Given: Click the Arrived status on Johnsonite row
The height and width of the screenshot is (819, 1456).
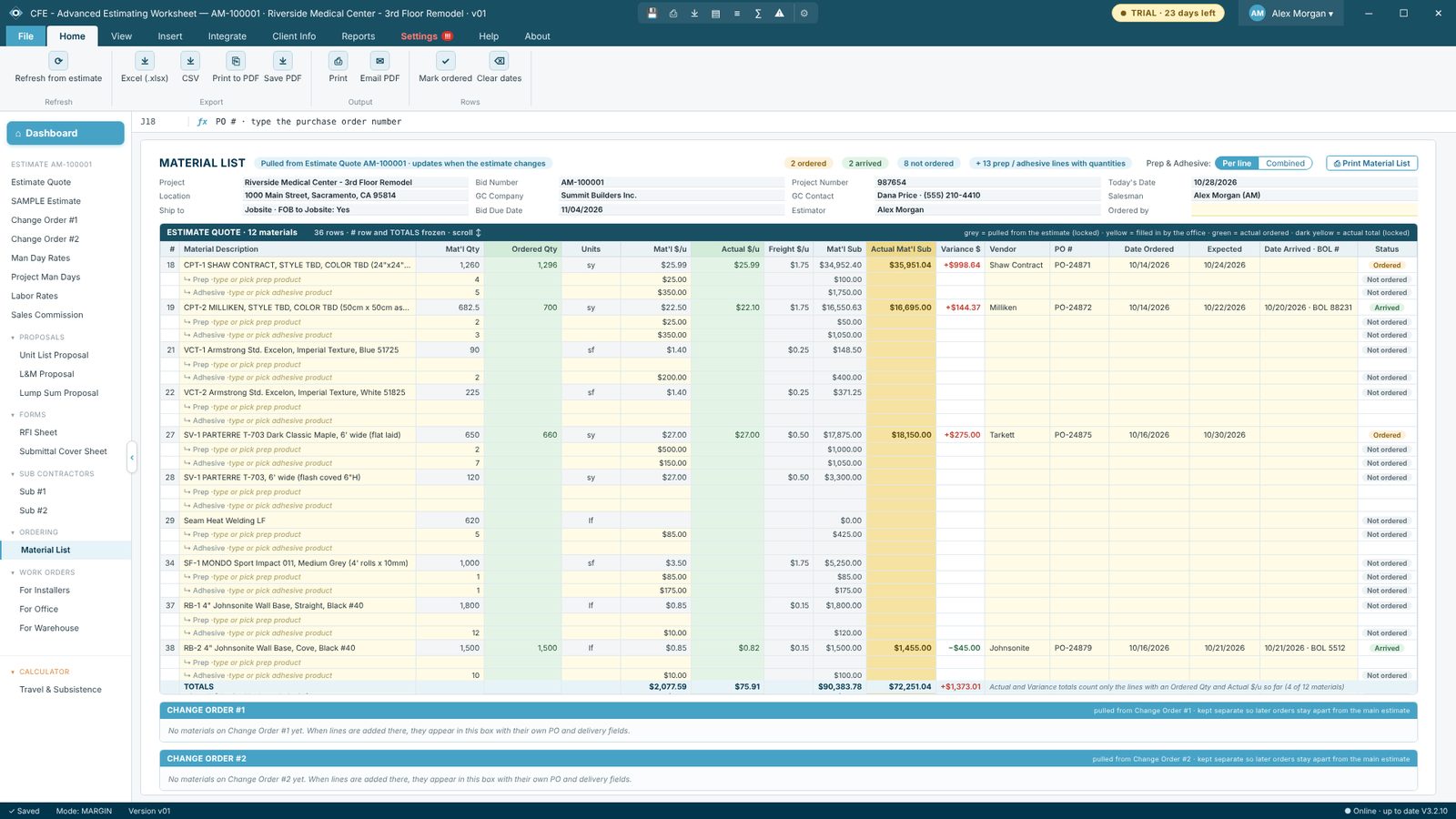Looking at the screenshot, I should point(1387,649).
